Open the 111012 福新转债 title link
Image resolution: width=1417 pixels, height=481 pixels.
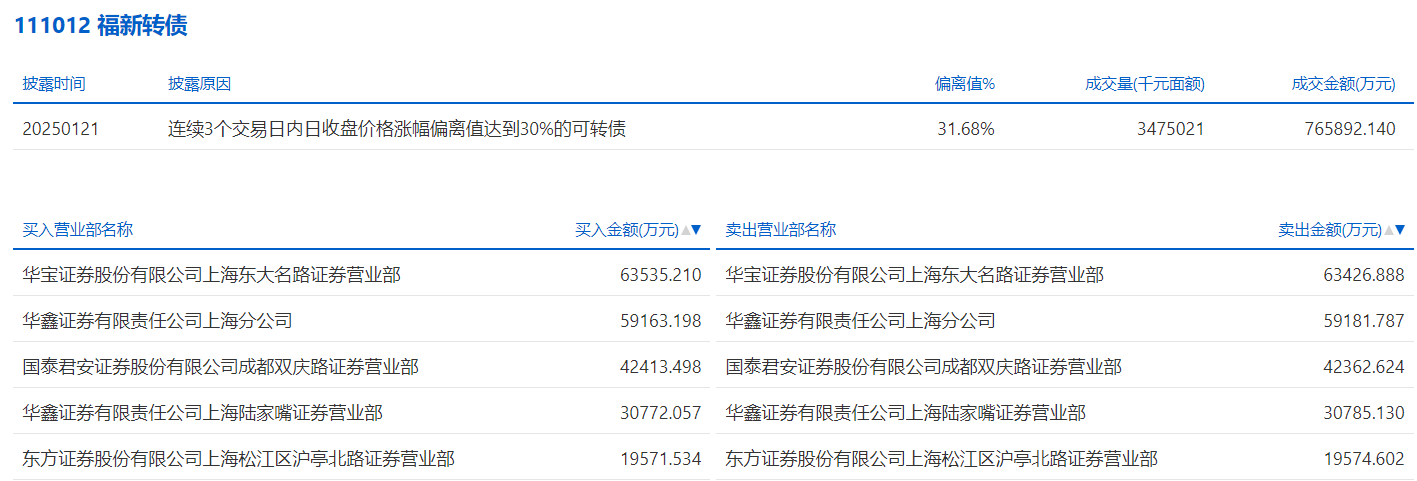coord(100,26)
